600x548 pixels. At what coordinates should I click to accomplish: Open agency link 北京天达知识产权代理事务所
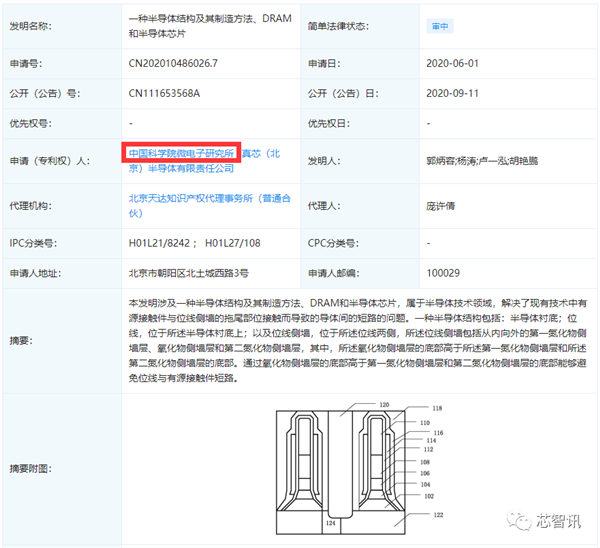click(x=210, y=206)
